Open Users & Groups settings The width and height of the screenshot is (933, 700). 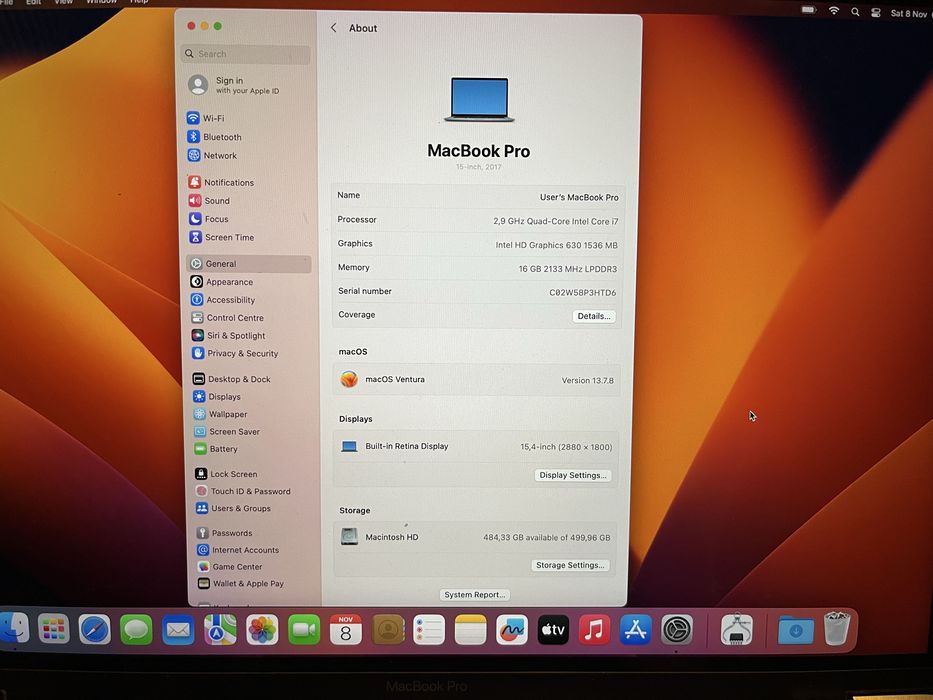[x=233, y=508]
